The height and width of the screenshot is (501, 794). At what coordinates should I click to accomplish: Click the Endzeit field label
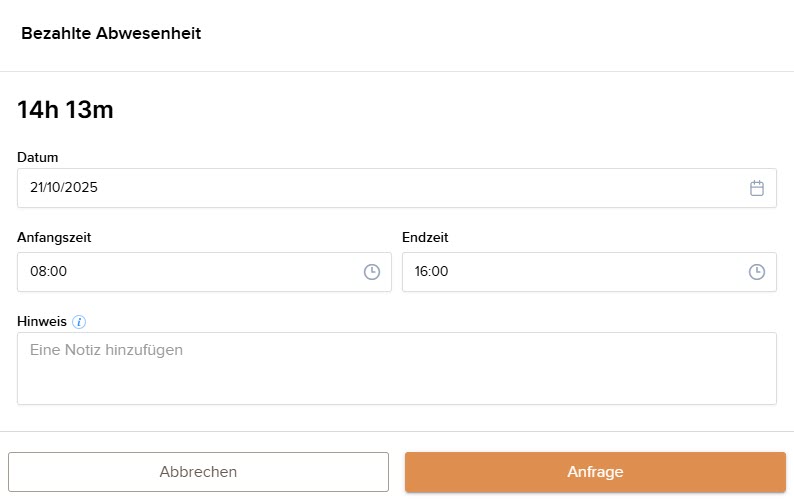tap(426, 237)
